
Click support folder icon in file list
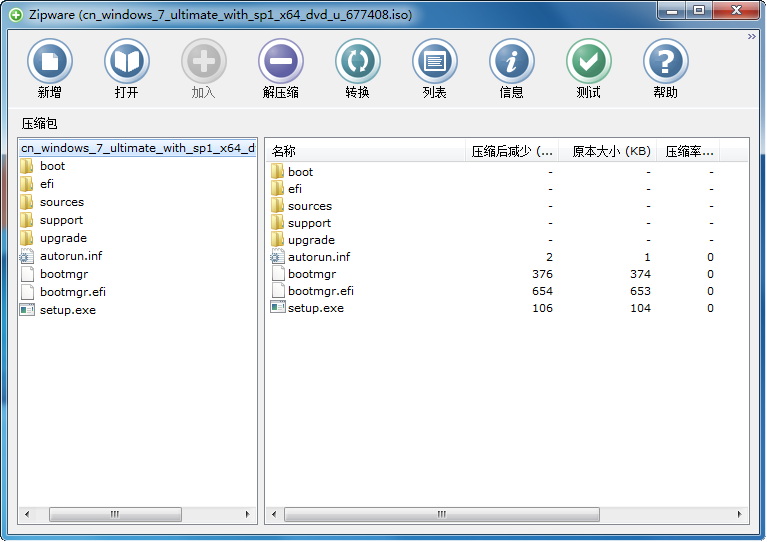277,223
